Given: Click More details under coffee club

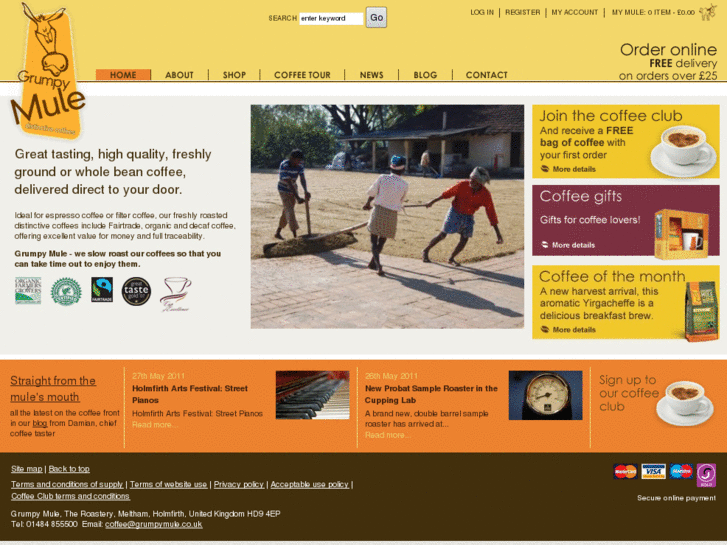Looking at the screenshot, I should 574,169.
